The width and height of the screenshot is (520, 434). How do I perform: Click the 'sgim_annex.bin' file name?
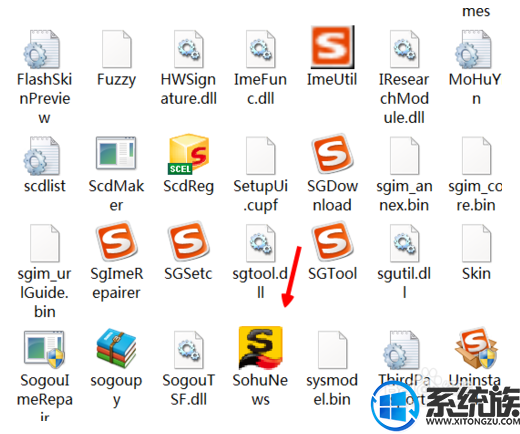point(404,196)
